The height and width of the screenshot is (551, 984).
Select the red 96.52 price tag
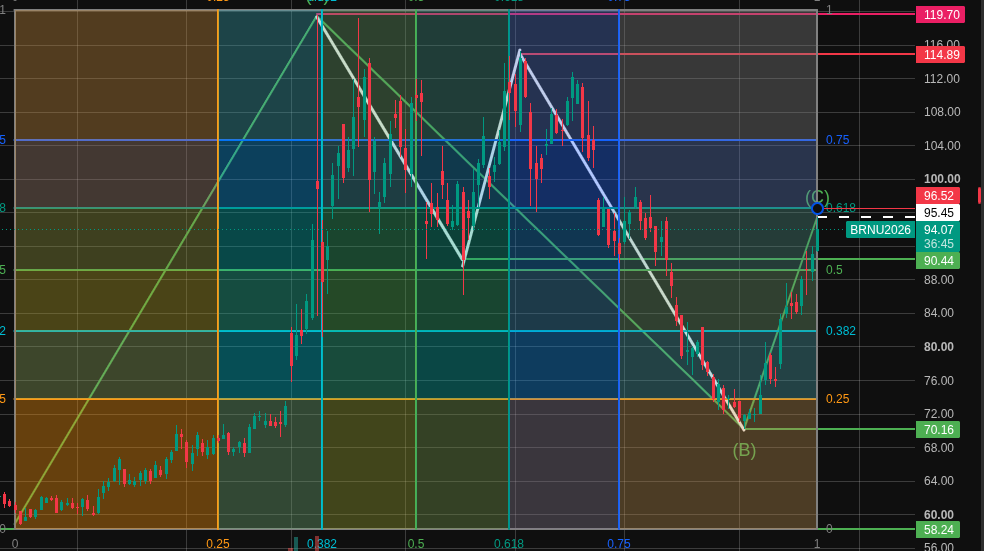(x=938, y=196)
